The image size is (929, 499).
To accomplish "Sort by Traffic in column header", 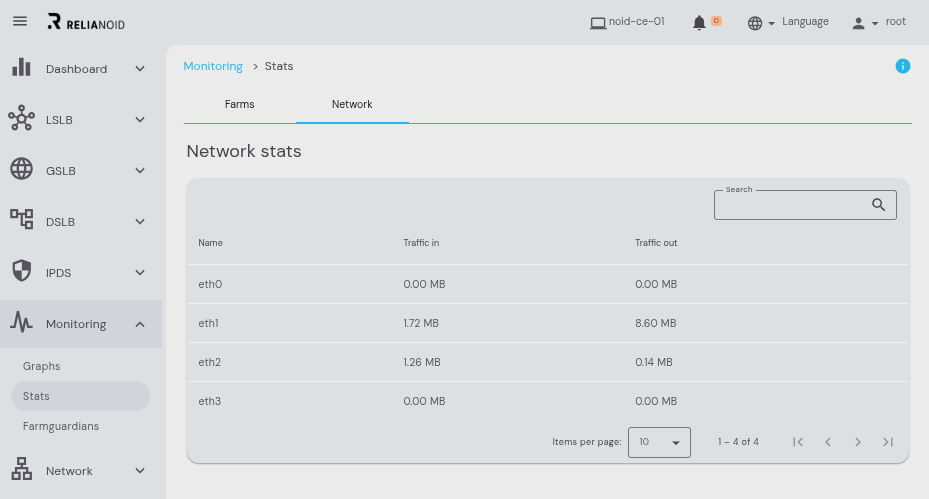I will [421, 243].
